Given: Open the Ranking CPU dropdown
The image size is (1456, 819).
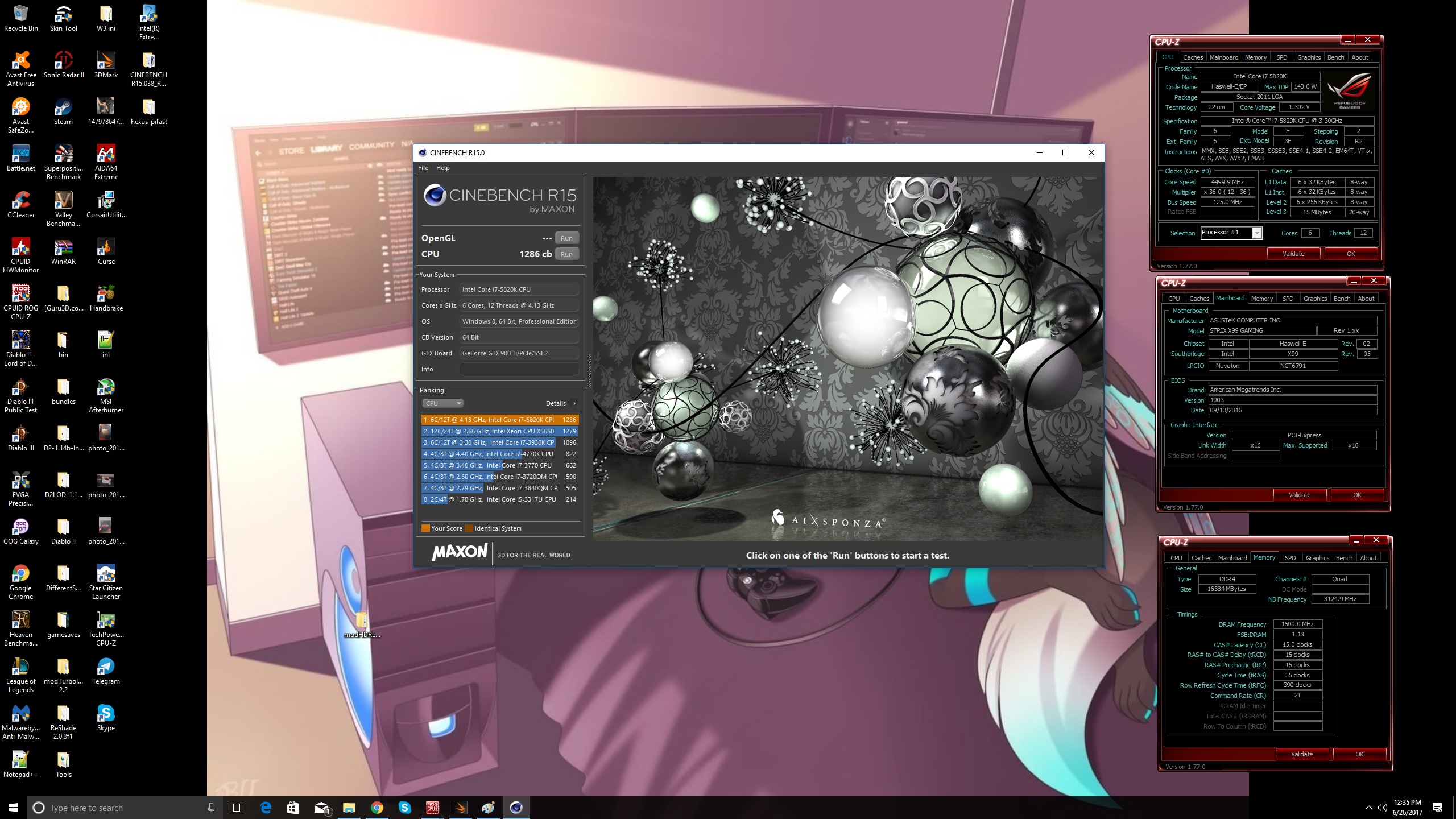Looking at the screenshot, I should coord(442,403).
